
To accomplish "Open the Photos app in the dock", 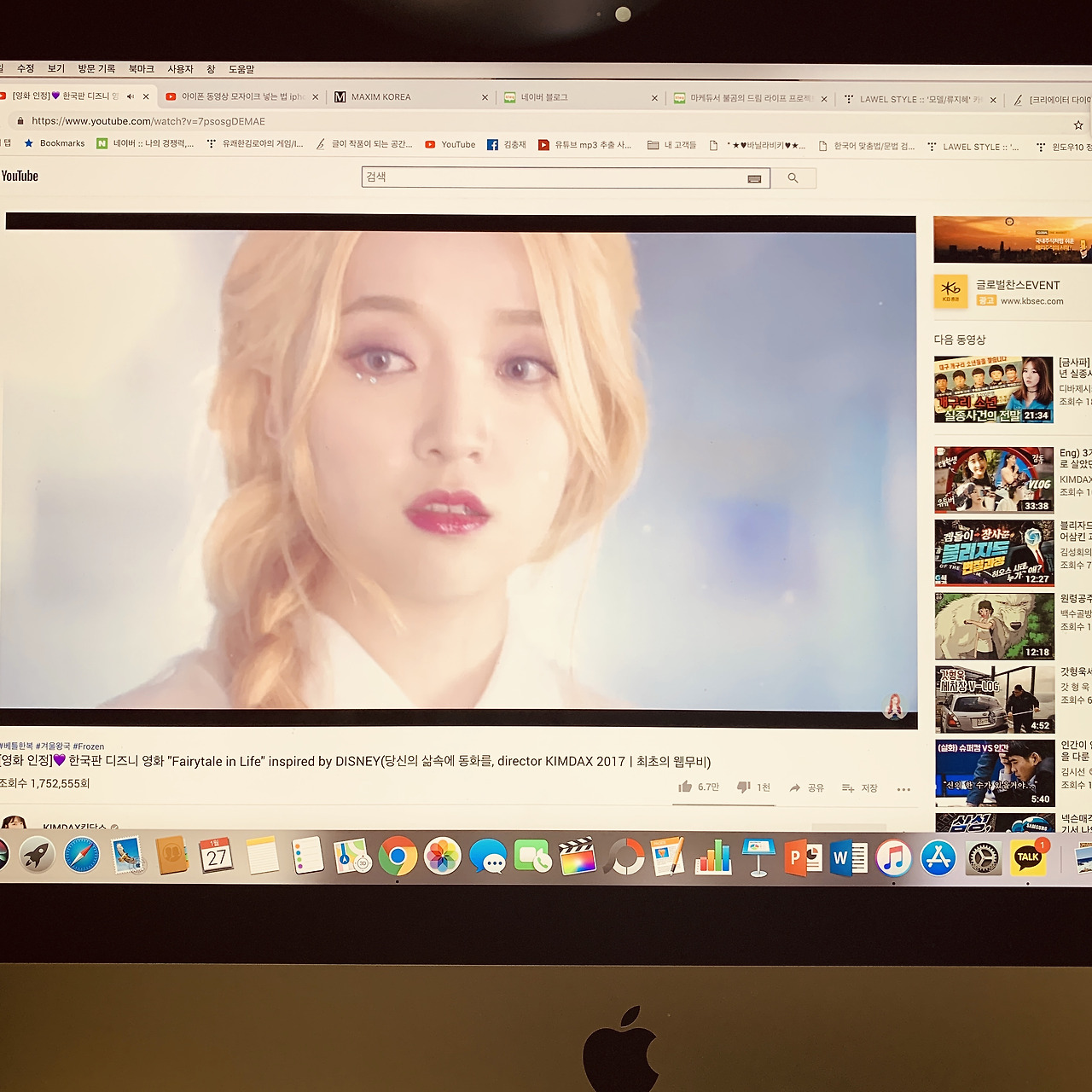I will [x=443, y=857].
